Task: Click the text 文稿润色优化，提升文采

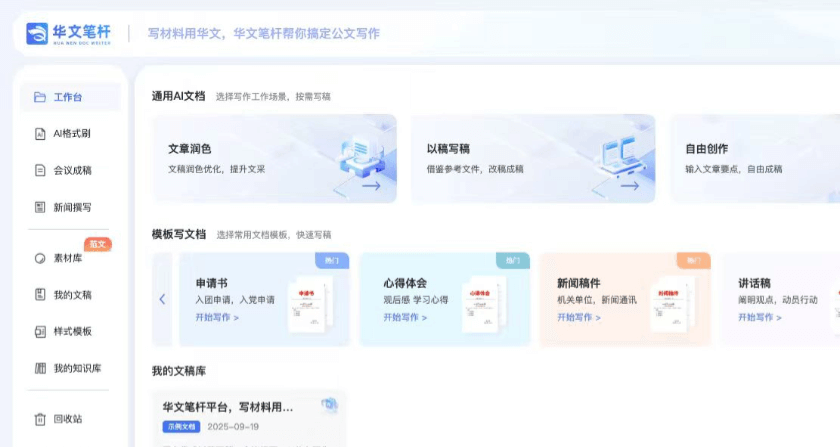Action: [216, 169]
